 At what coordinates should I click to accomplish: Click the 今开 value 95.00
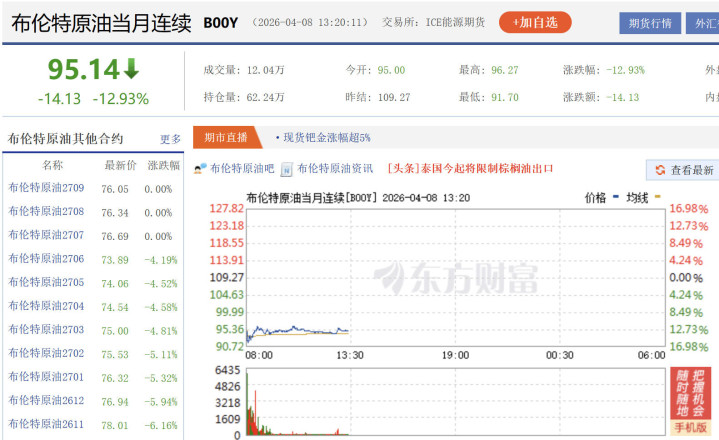pyautogui.click(x=391, y=70)
